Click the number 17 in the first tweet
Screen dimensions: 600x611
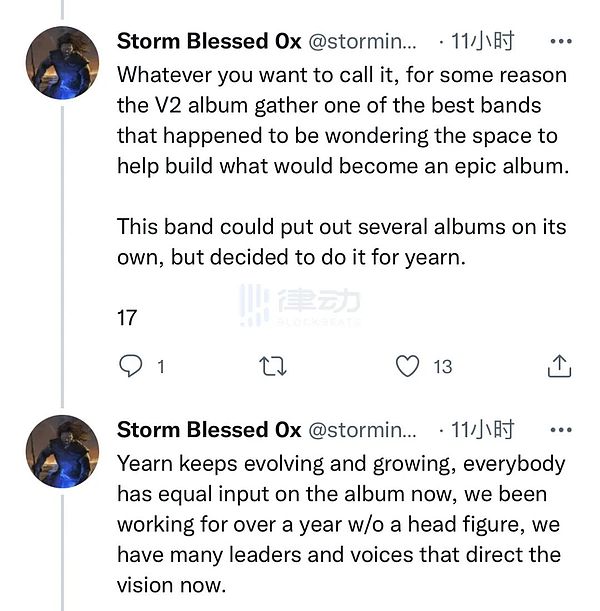[x=127, y=318]
